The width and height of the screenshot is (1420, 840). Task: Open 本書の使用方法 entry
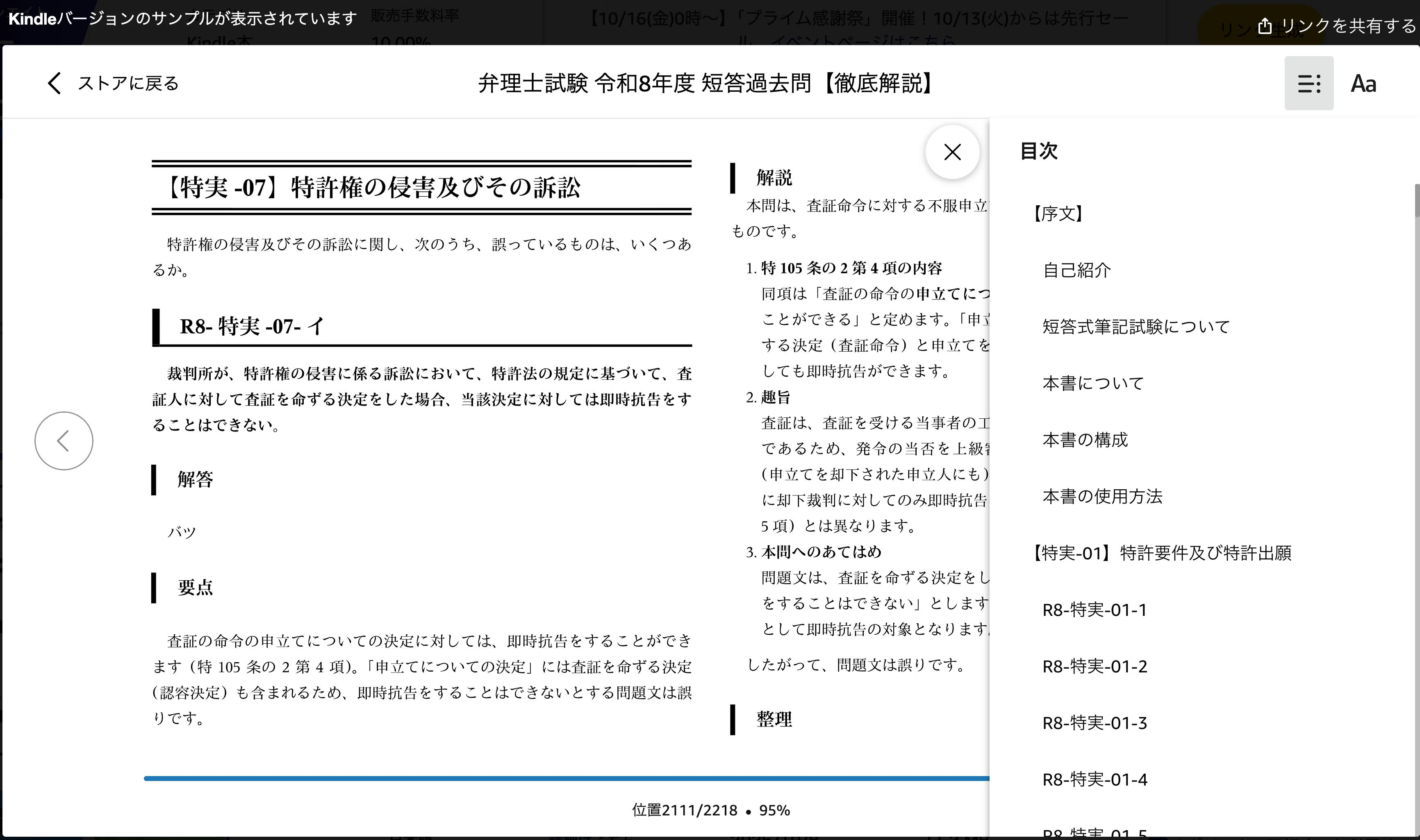click(1102, 496)
